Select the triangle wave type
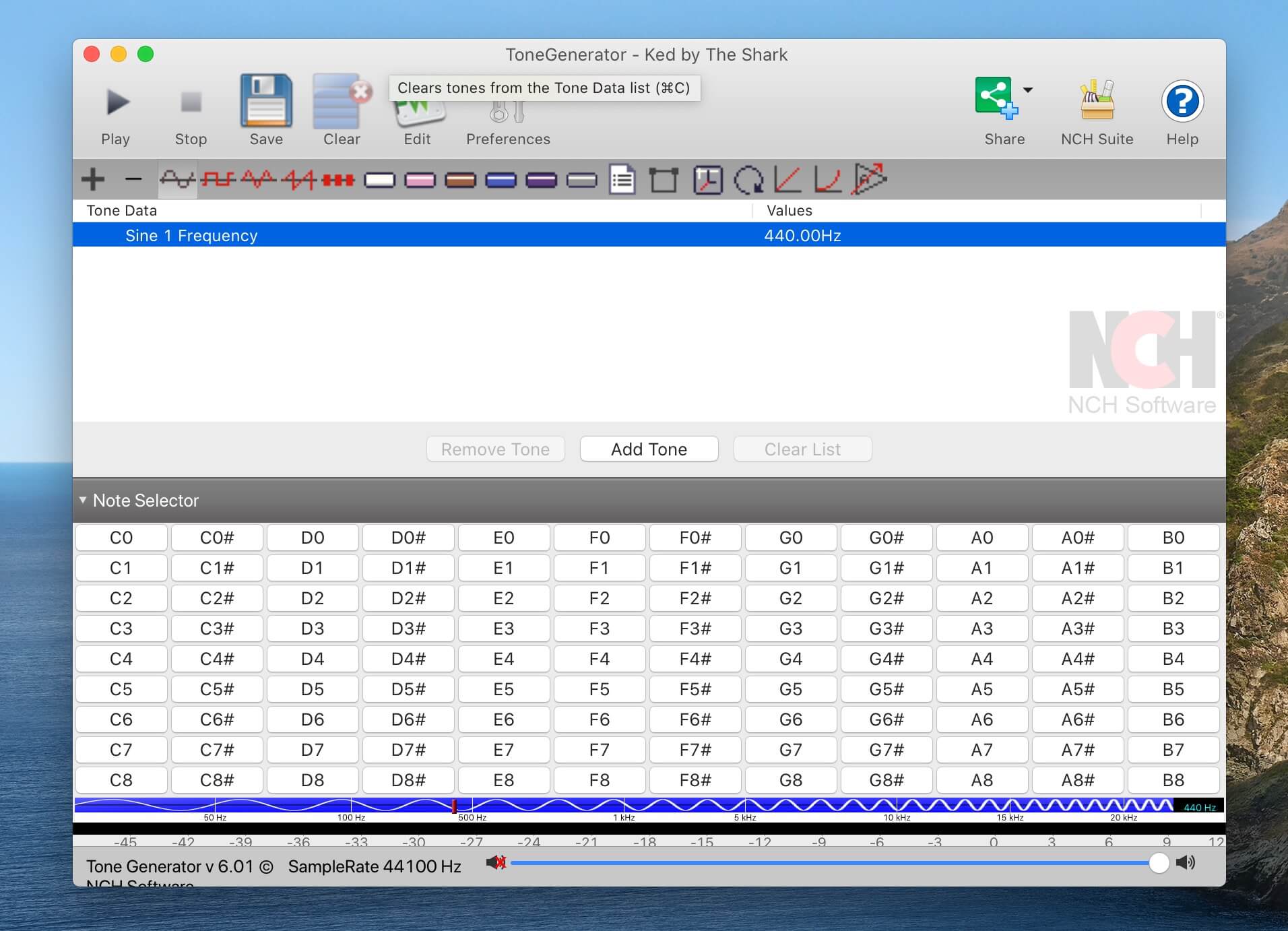1288x931 pixels. [259, 179]
